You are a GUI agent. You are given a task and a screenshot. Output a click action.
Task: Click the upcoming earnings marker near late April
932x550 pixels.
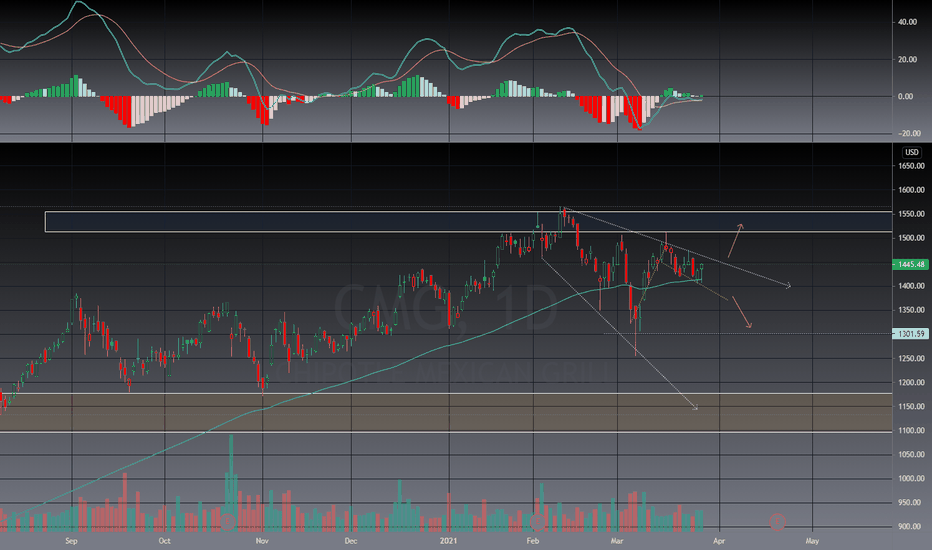tap(777, 522)
